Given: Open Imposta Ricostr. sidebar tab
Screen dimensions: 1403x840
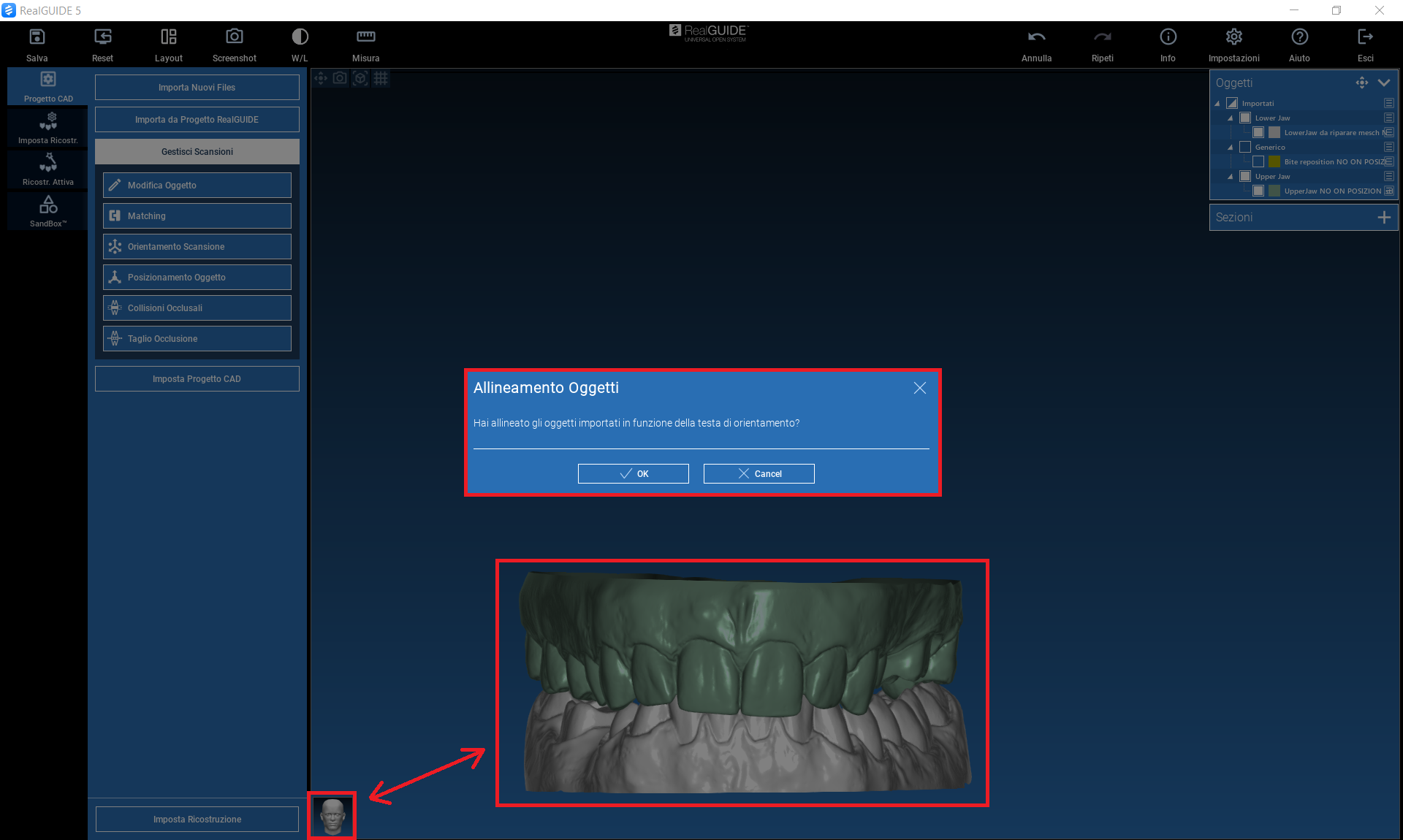Looking at the screenshot, I should (x=48, y=128).
